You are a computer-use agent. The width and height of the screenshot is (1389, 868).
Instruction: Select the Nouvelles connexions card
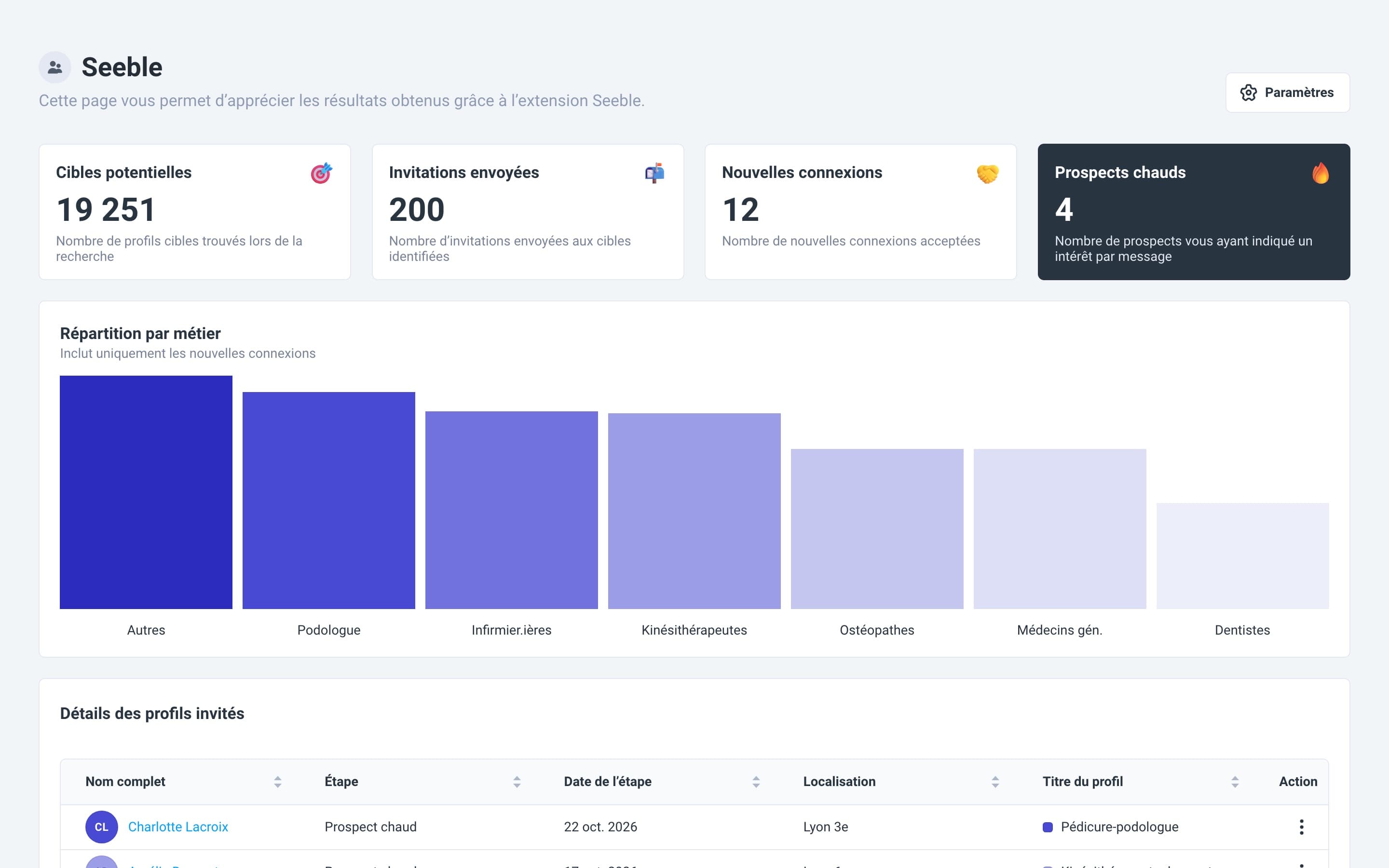pos(861,212)
